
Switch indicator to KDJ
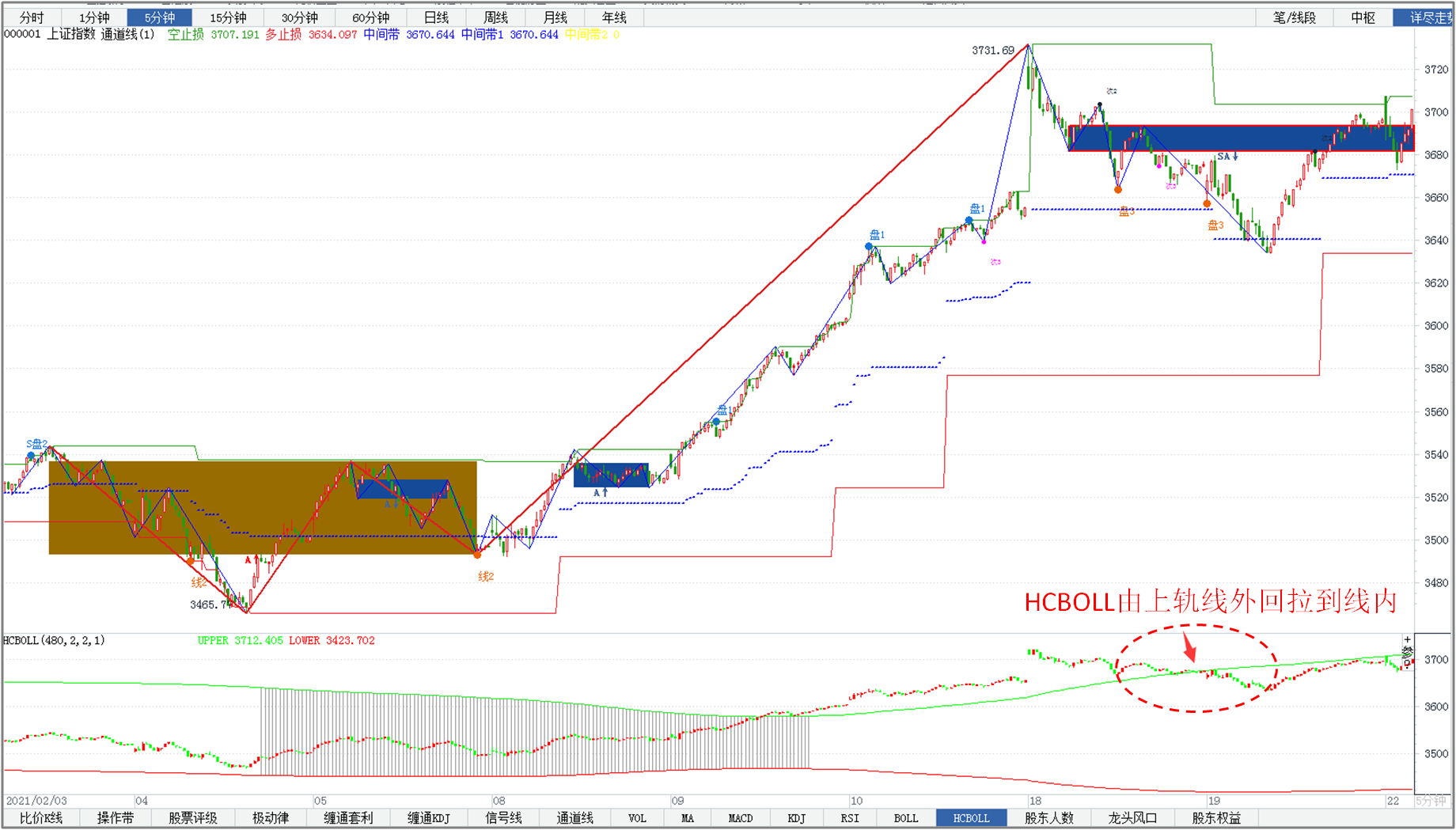click(796, 818)
